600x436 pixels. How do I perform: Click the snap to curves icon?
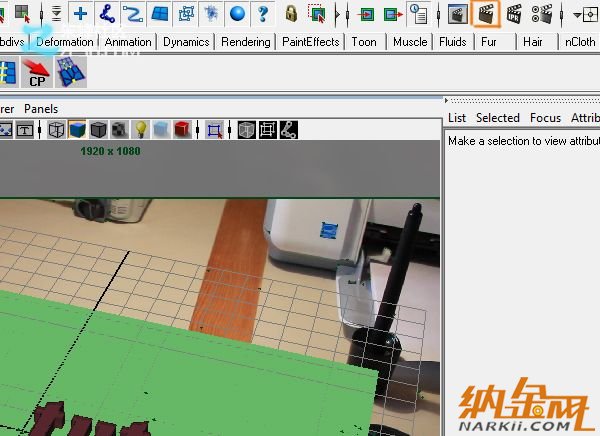(x=133, y=14)
